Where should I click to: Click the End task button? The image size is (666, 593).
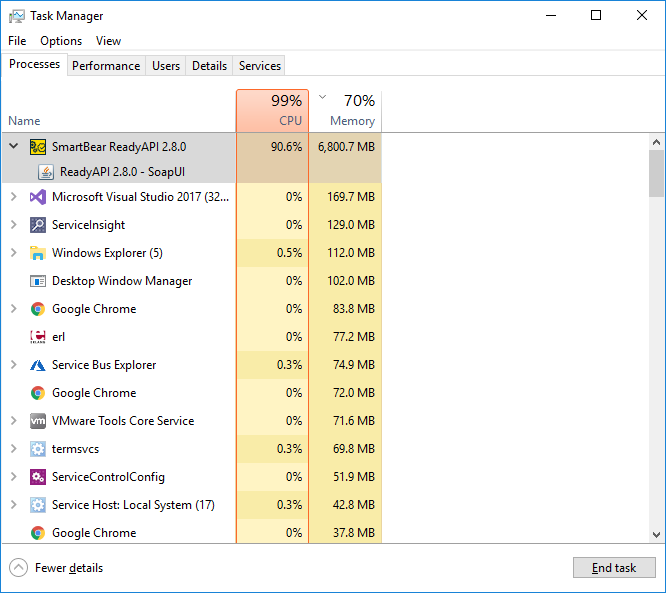(x=614, y=568)
